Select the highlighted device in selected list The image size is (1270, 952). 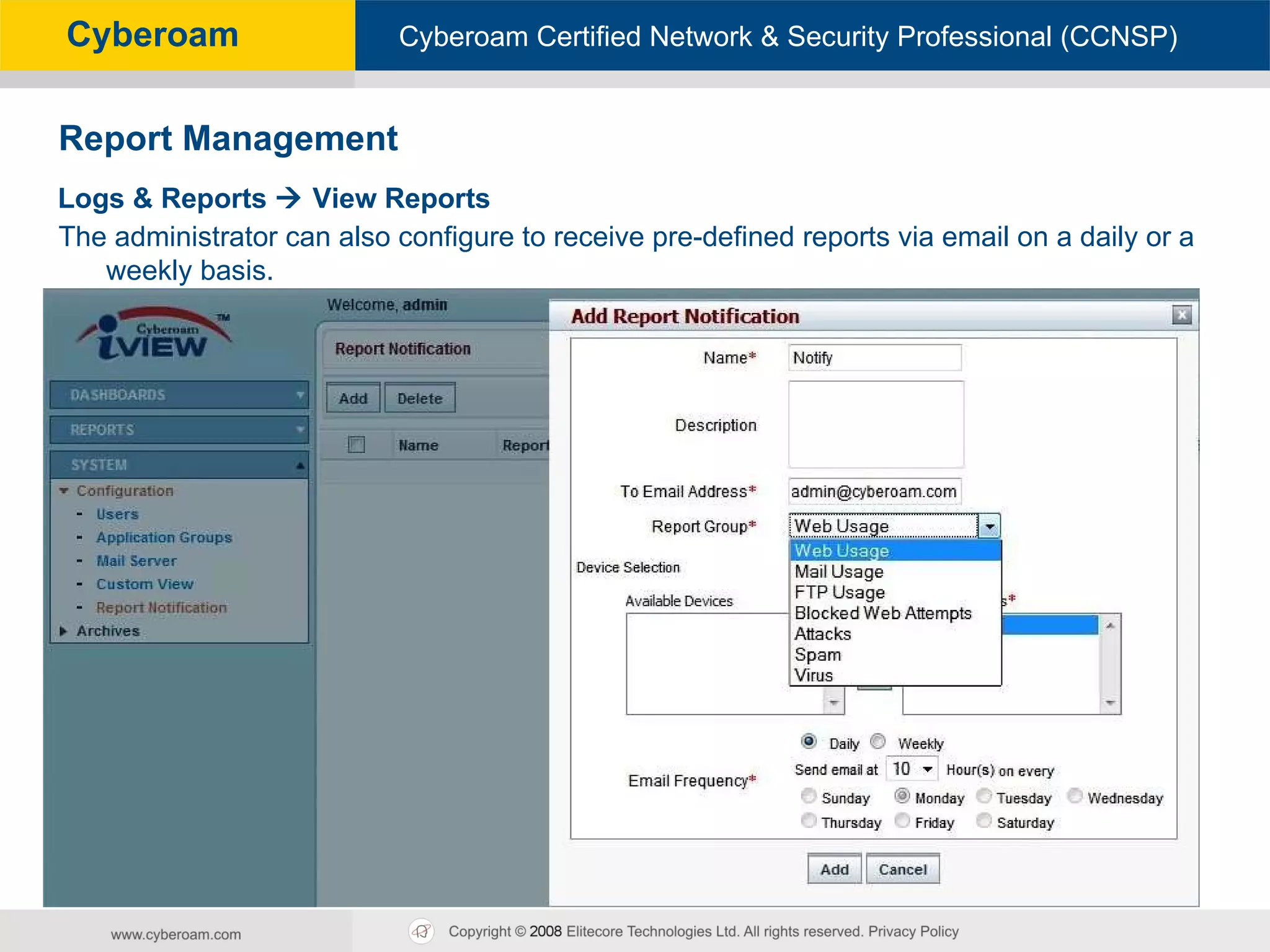pos(1049,624)
